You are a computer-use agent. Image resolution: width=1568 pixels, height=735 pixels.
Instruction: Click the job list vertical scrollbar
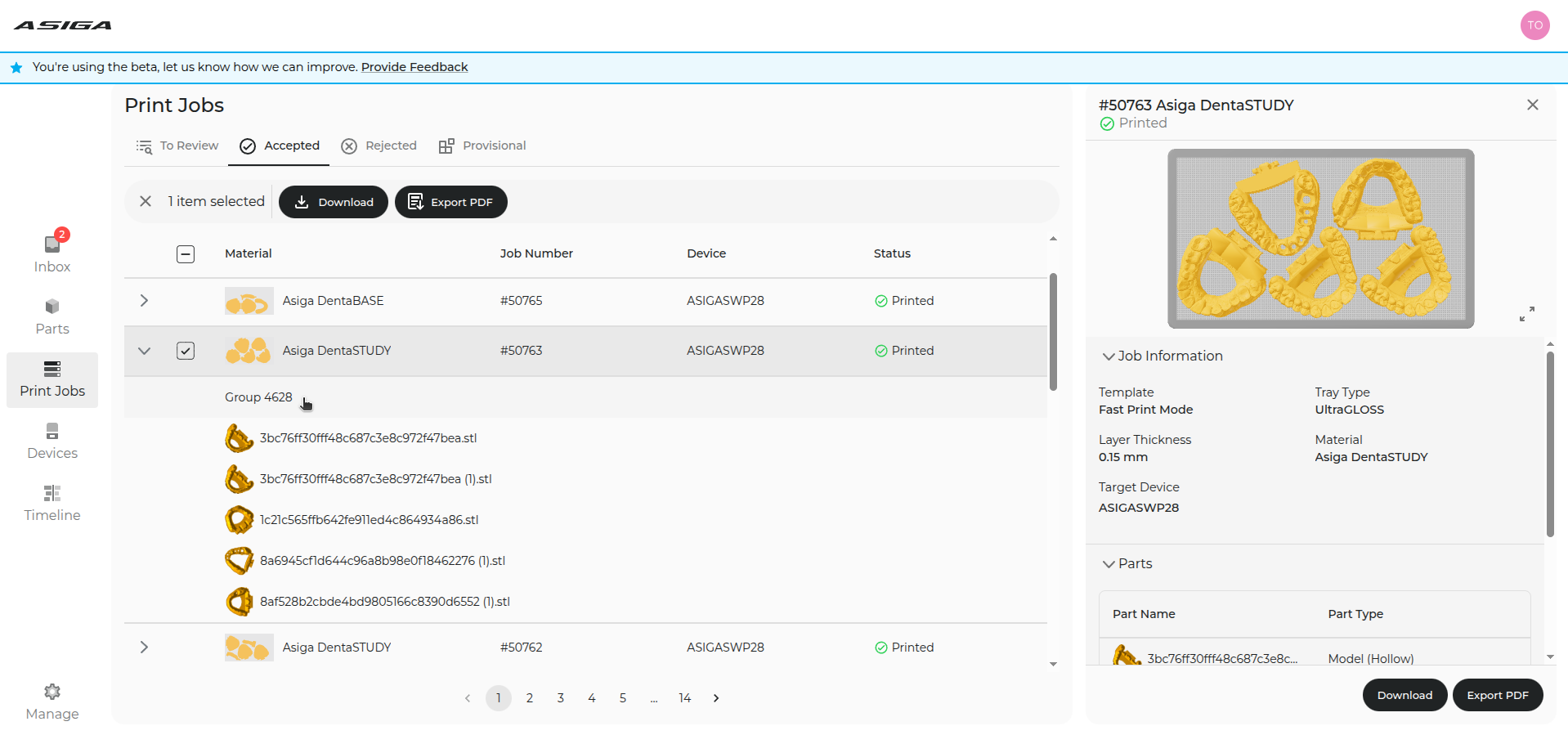click(1053, 332)
